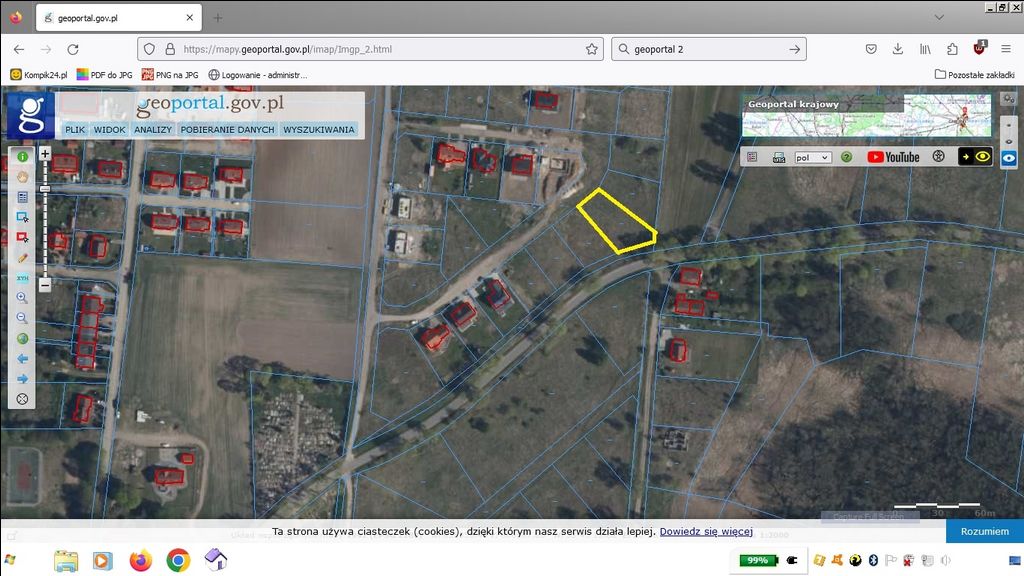Click the green help question mark
1024x576 pixels.
[846, 157]
